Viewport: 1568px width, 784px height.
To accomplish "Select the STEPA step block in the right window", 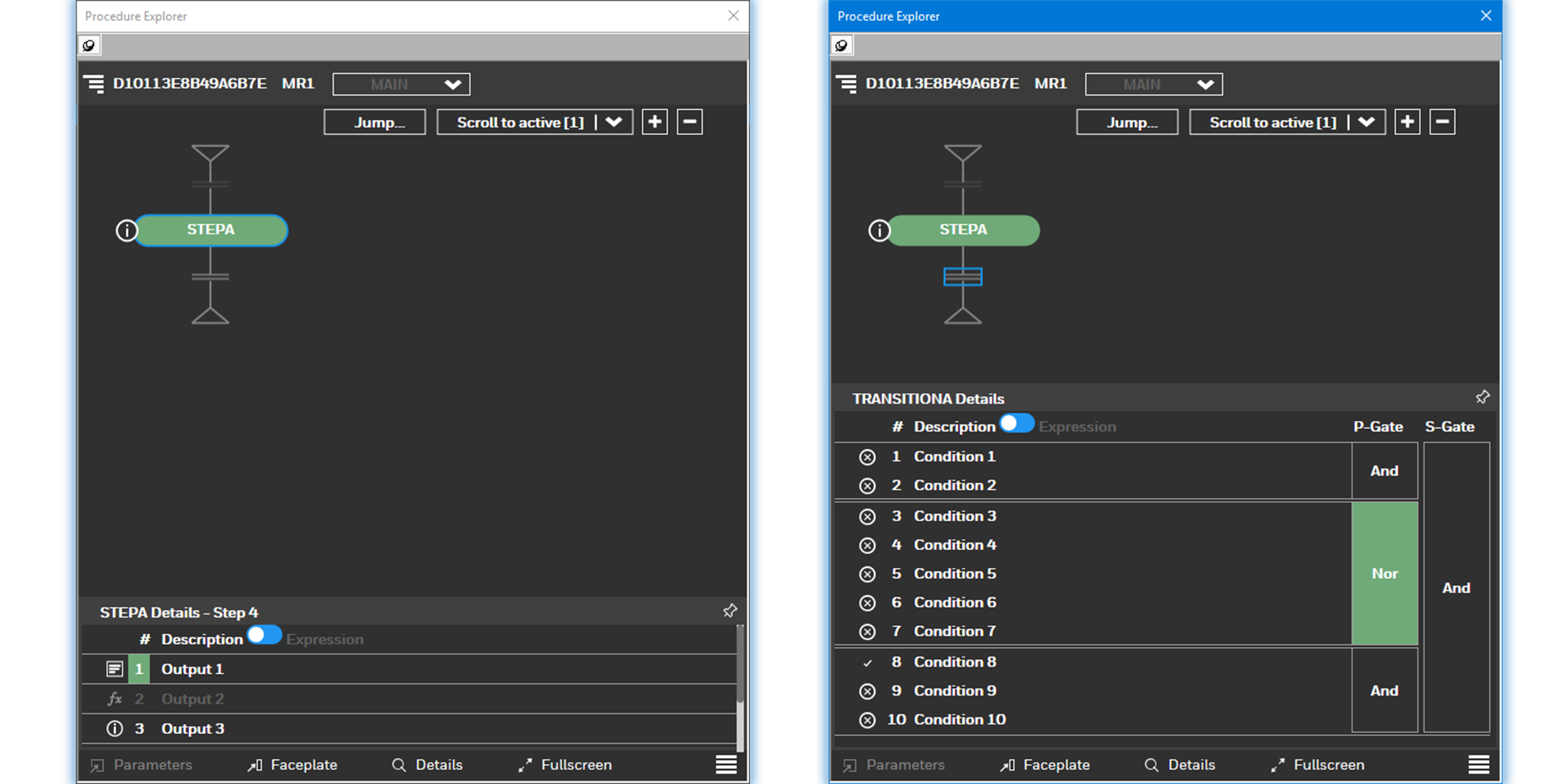I will [963, 230].
